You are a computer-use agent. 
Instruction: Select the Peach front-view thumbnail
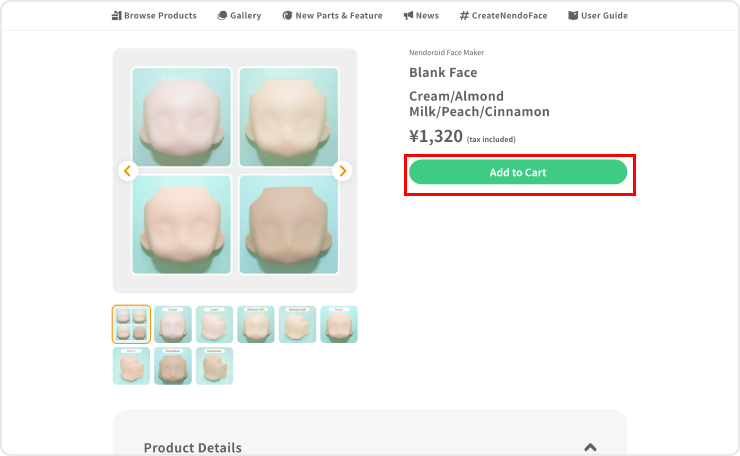[x=339, y=324]
